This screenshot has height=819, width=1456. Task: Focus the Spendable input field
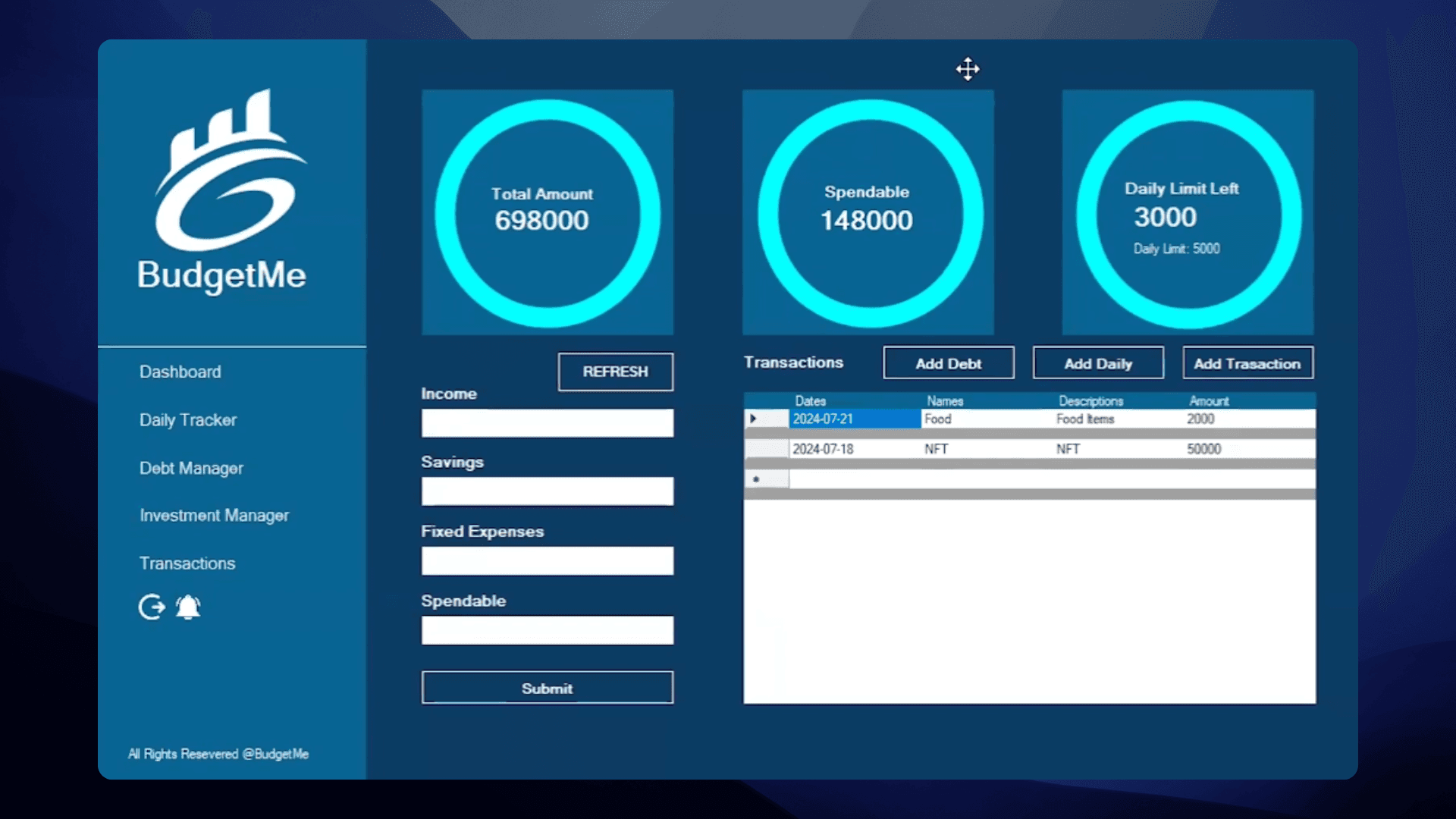click(x=547, y=630)
